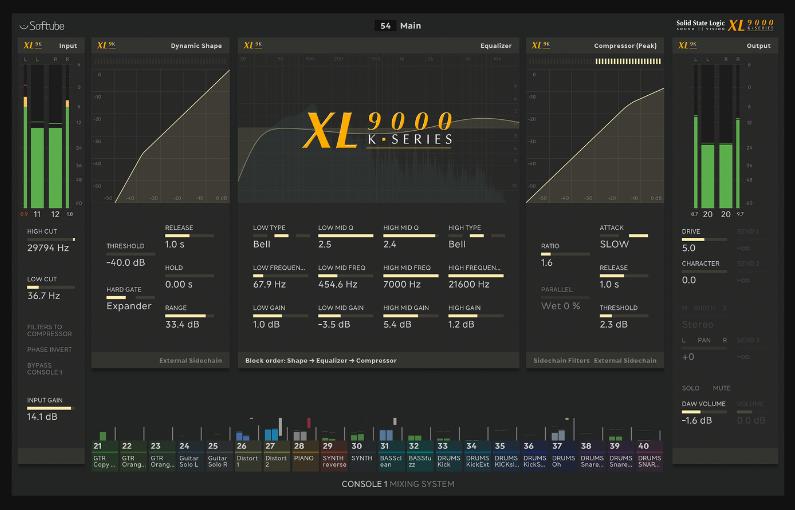Click Sidechain Filters in Compressor panel

(x=561, y=360)
